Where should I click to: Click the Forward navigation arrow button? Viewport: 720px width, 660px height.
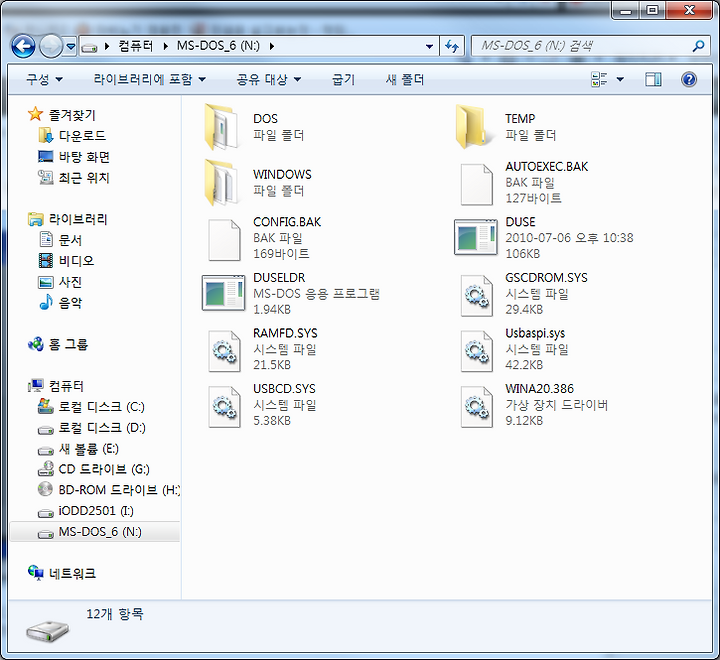point(51,46)
